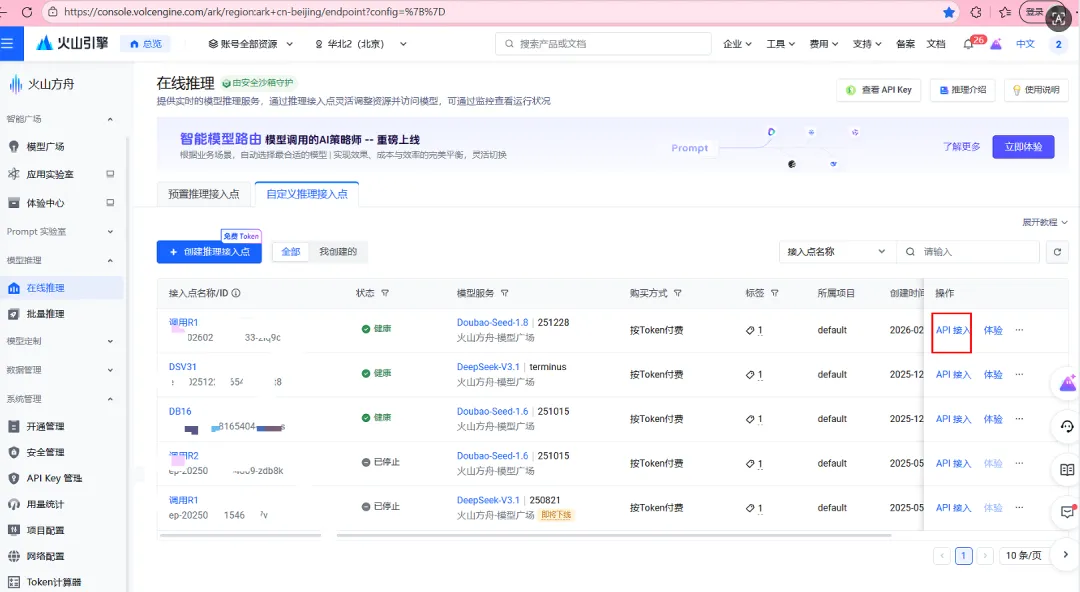The height and width of the screenshot is (592, 1080).
Task: Click the tag icon in DSV31 row
Action: pyautogui.click(x=750, y=375)
